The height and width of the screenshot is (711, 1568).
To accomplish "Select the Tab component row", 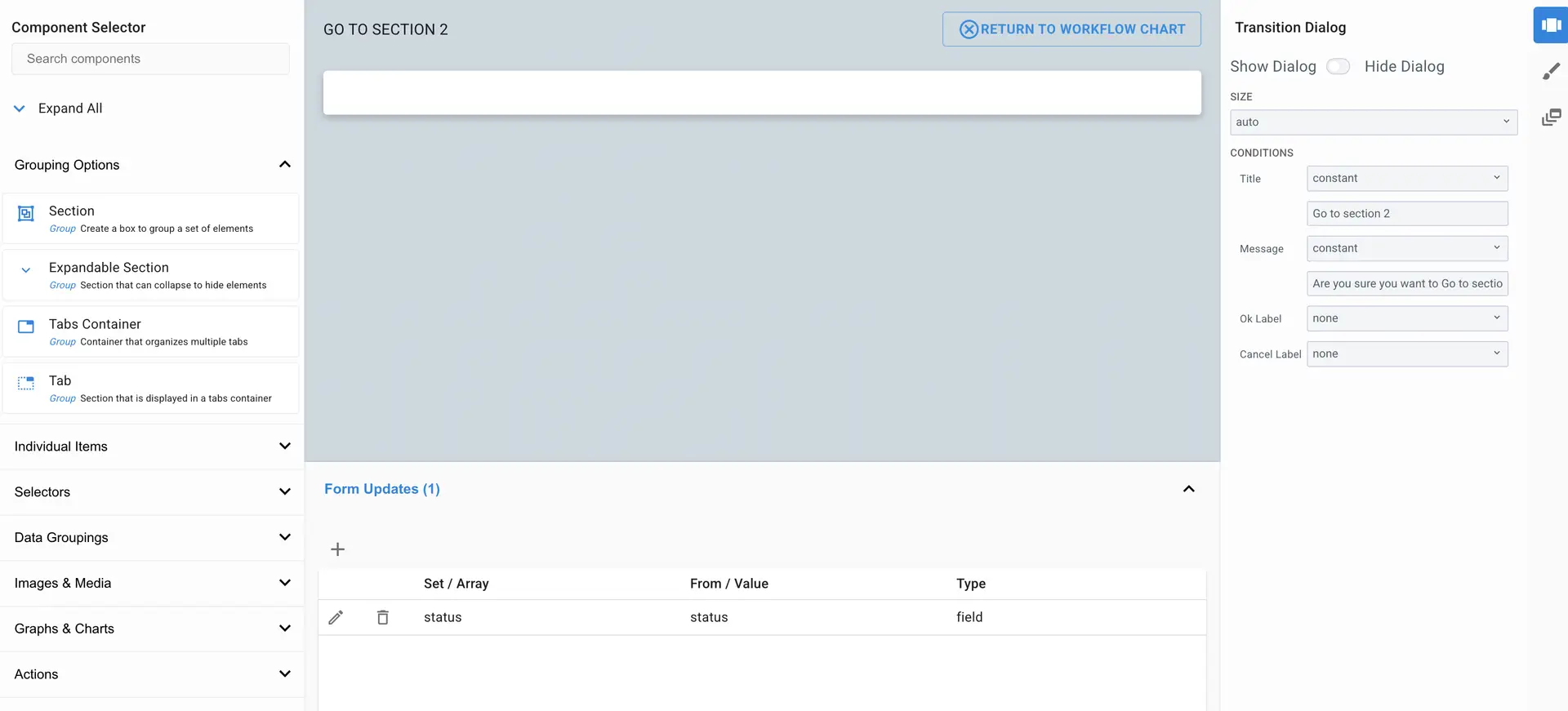I will coord(150,388).
